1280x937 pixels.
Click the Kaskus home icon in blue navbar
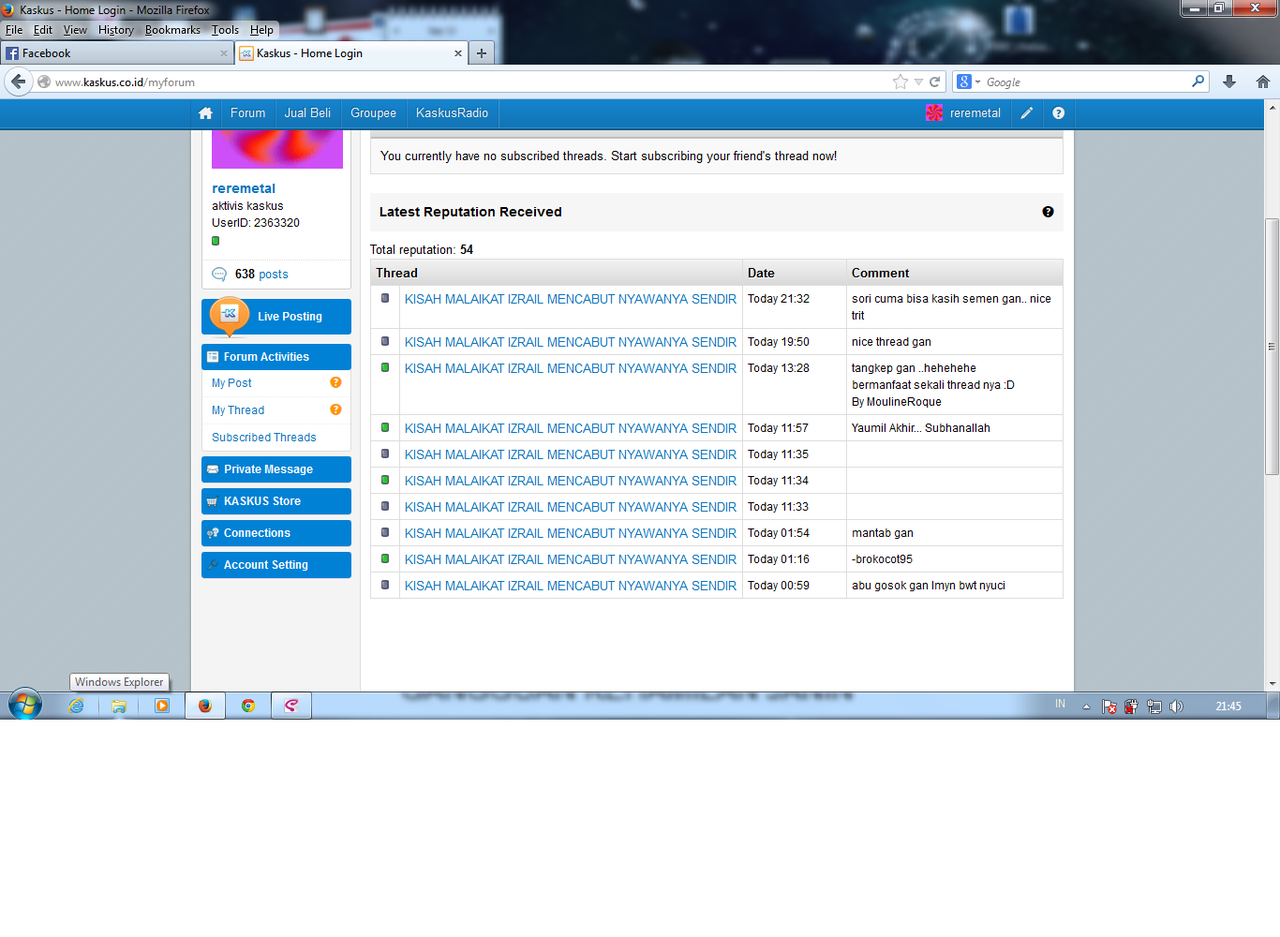pyautogui.click(x=205, y=113)
